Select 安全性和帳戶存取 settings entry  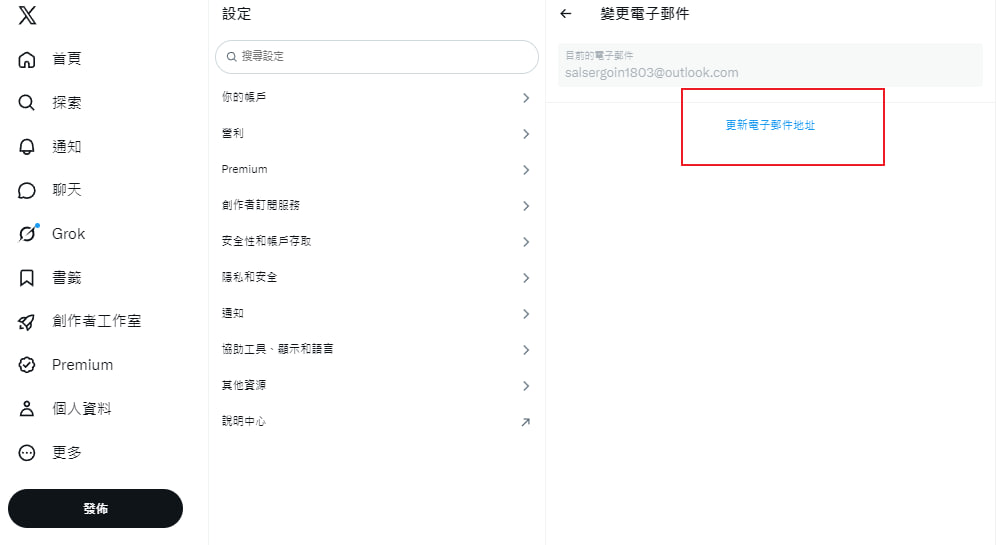[377, 241]
